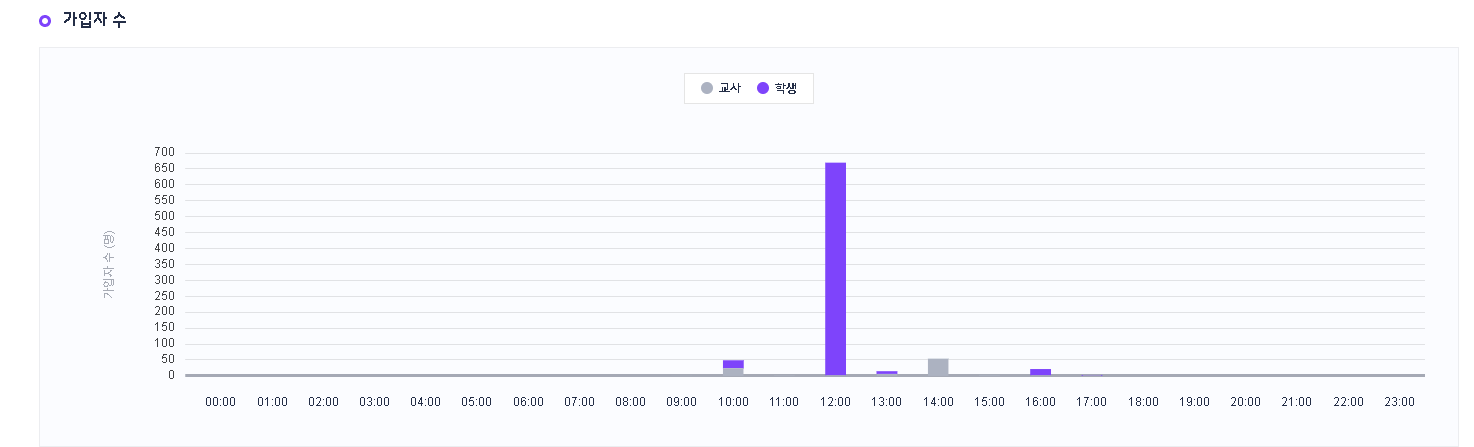This screenshot has width=1474, height=447.
Task: Click the 09:00 x-axis label
Action: point(681,402)
